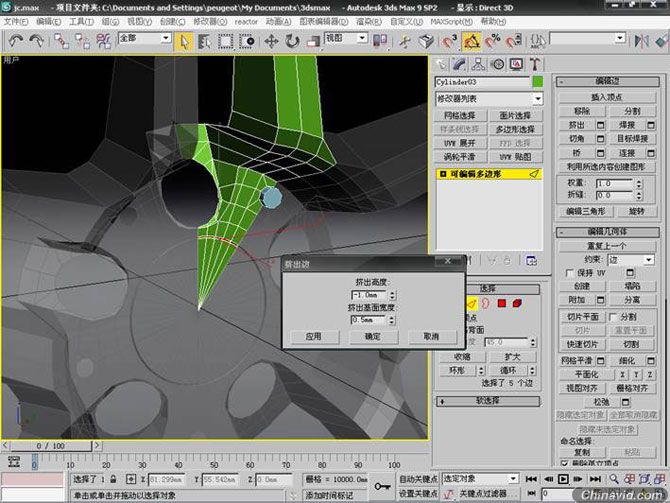Expand the 软选择 rollout
Image resolution: width=670 pixels, height=503 pixels.
tap(488, 401)
